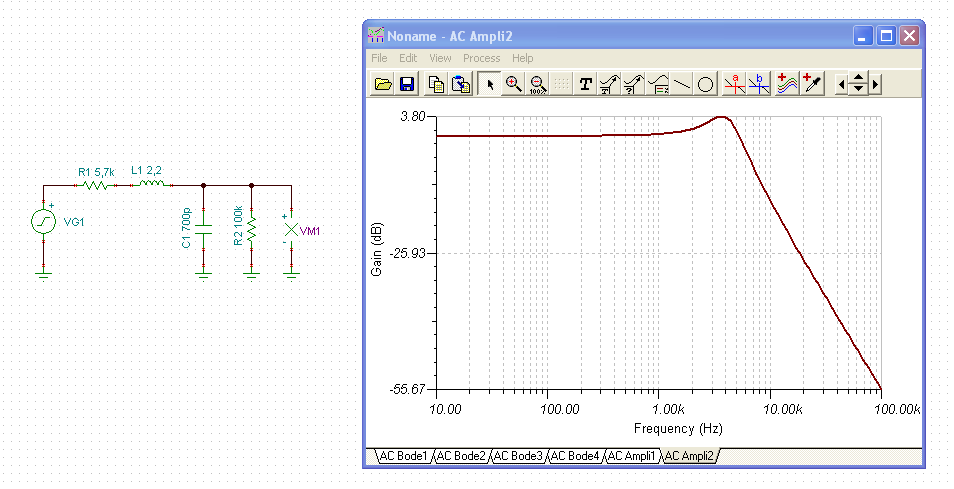
Task: Click the VG1 label text
Action: (74, 222)
